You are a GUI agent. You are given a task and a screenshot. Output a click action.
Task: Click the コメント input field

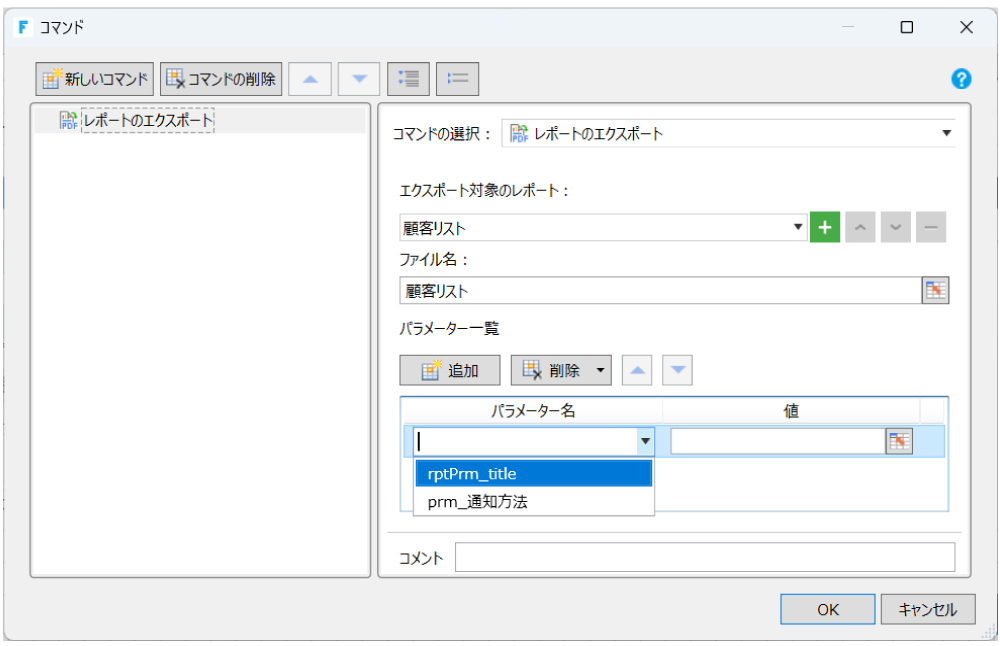[704, 558]
